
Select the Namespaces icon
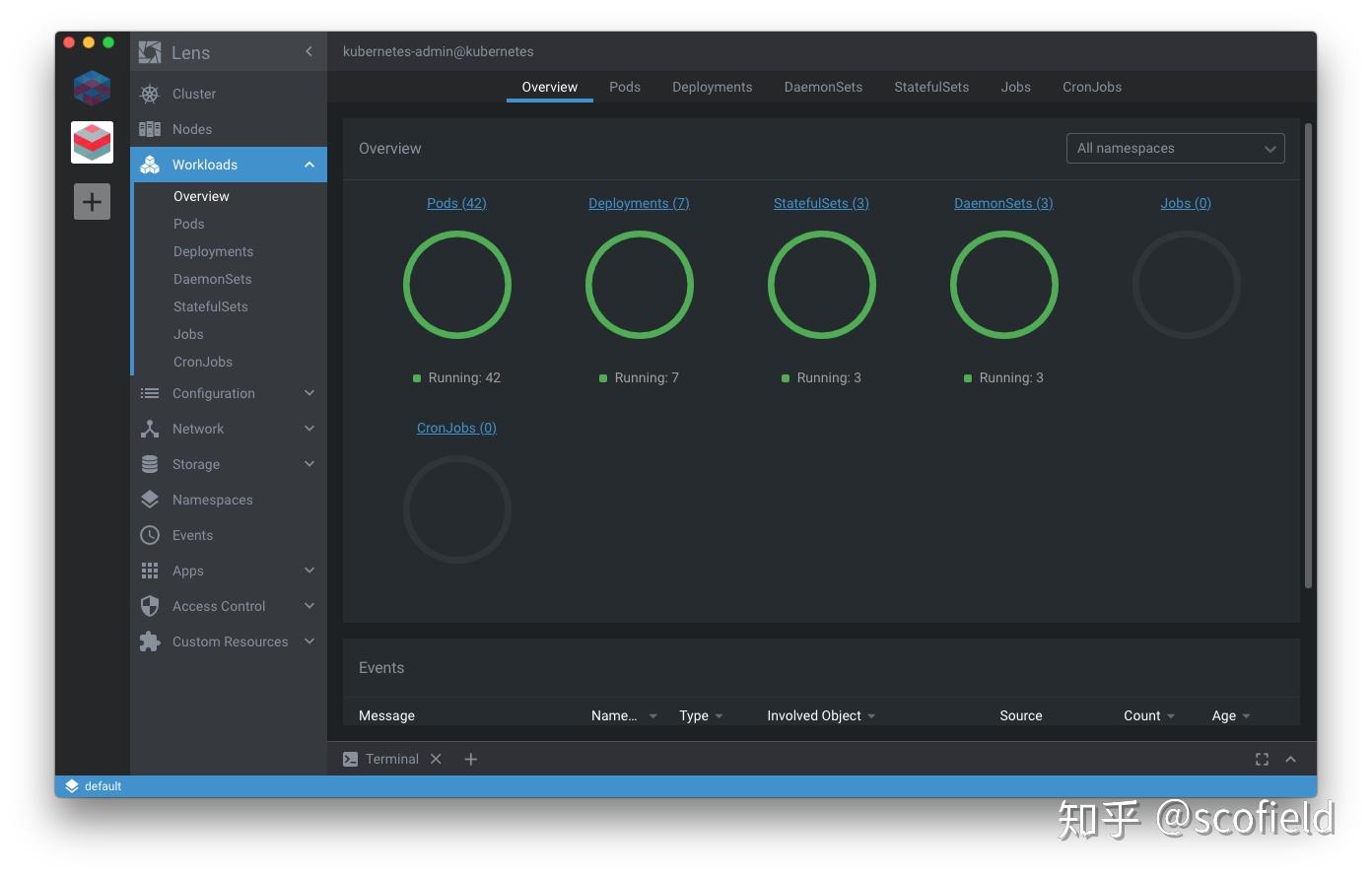pyautogui.click(x=150, y=500)
